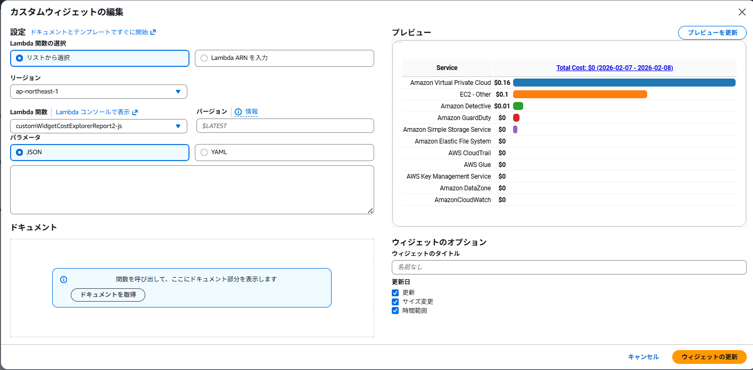
Task: Open the ap-northeast-1 region dropdown
Action: pos(98,91)
